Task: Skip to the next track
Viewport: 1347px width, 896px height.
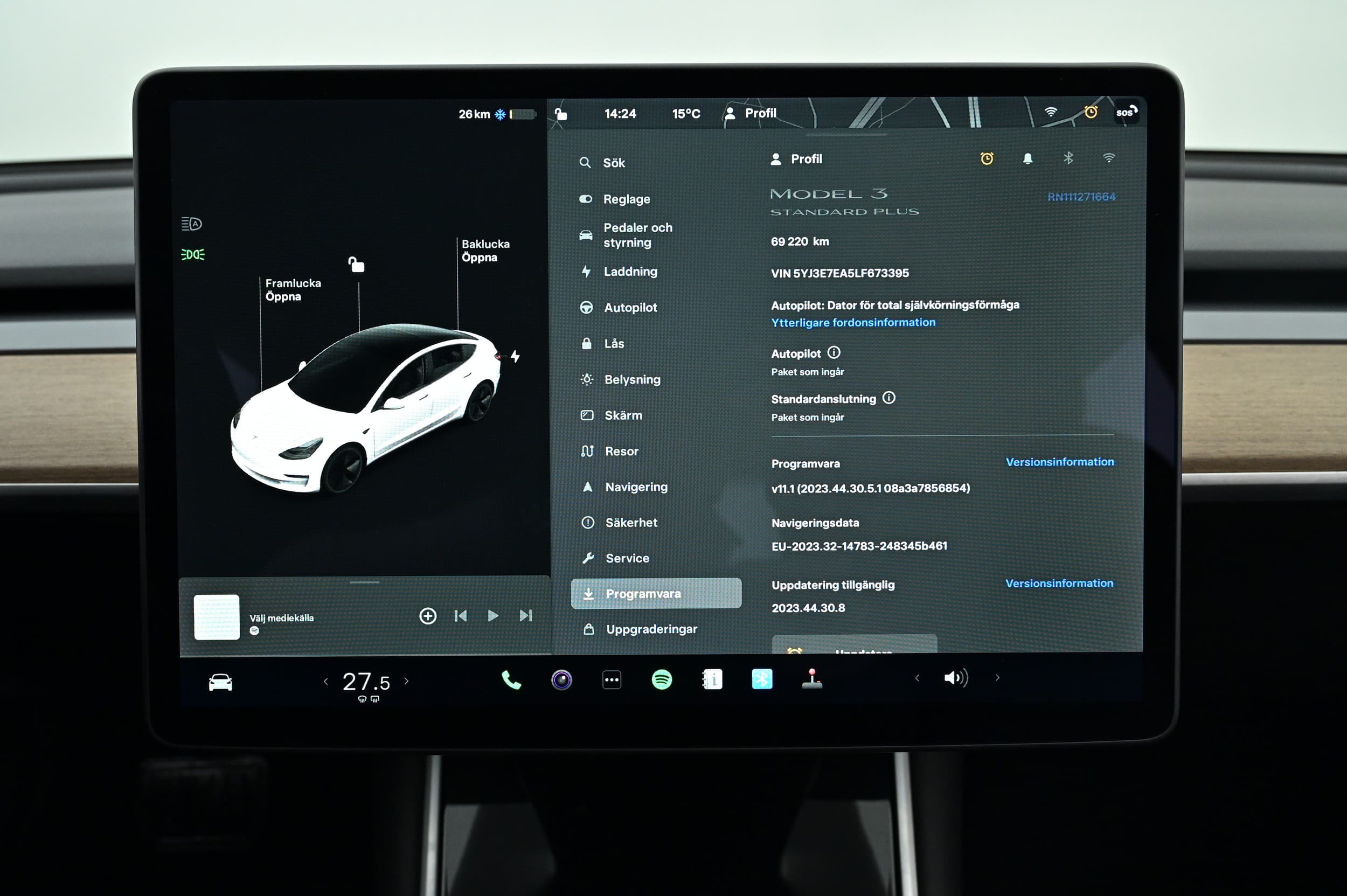Action: click(x=526, y=615)
